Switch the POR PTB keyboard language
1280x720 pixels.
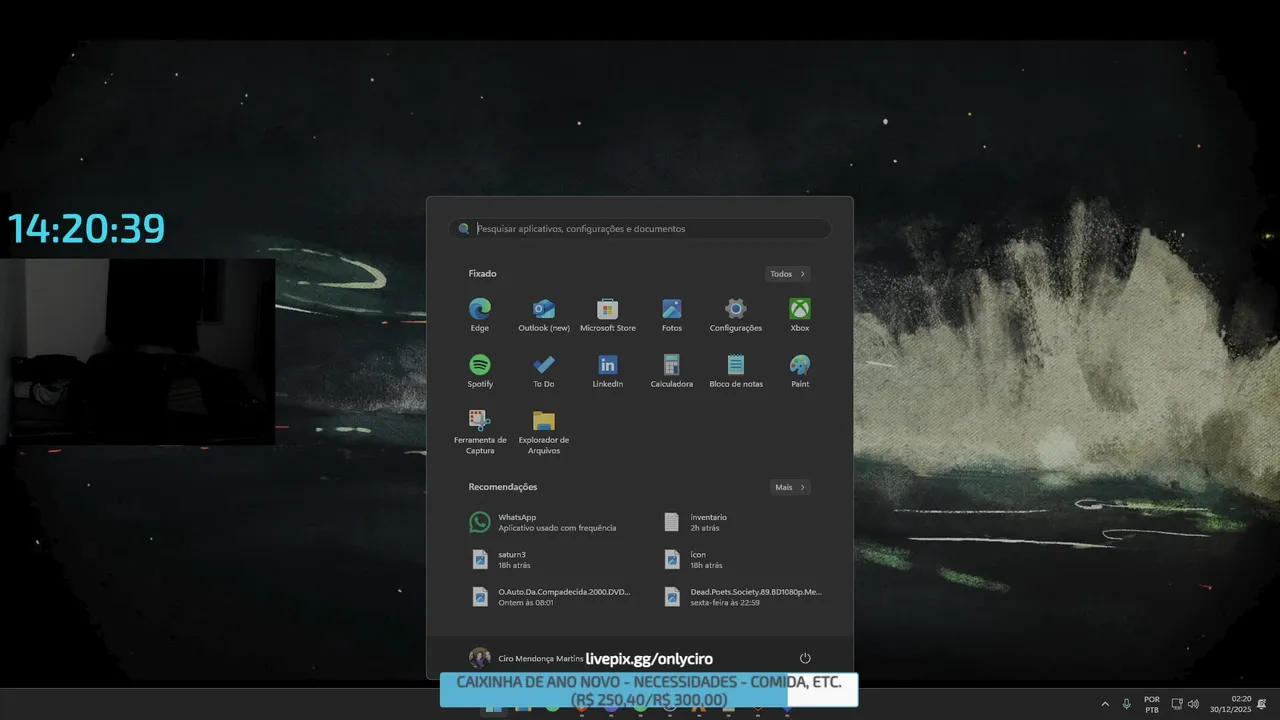point(1152,704)
